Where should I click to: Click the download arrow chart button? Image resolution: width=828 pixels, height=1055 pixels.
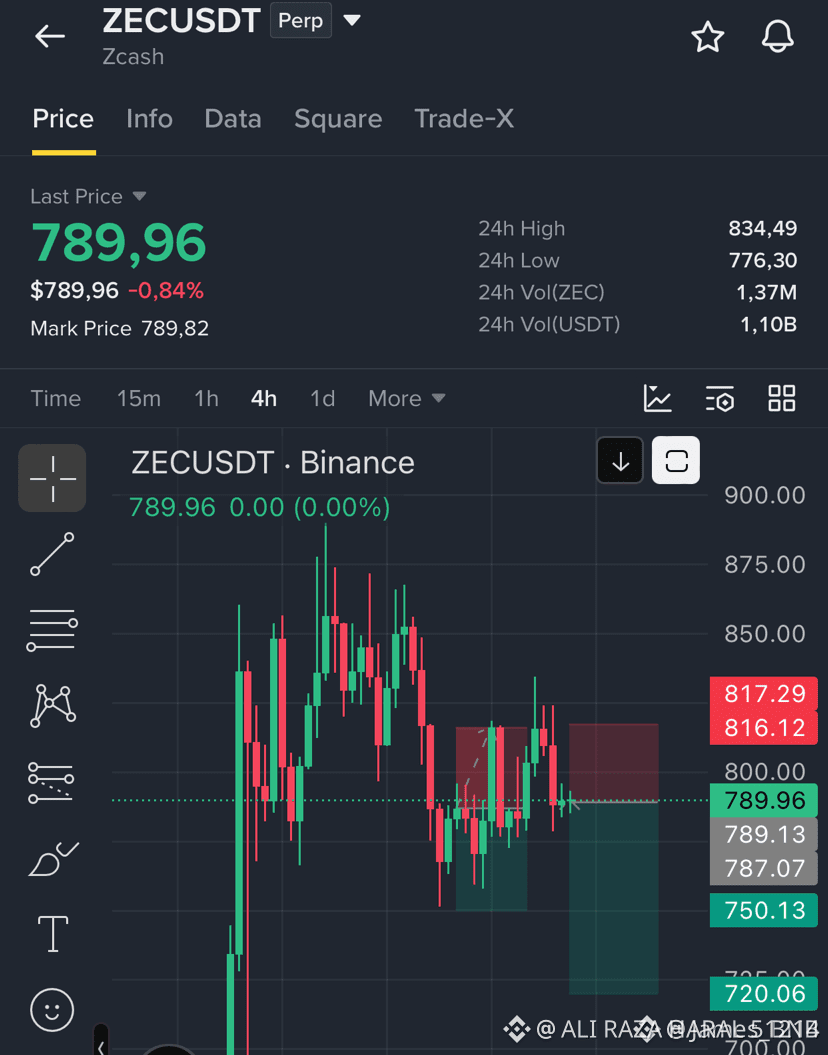pyautogui.click(x=620, y=461)
